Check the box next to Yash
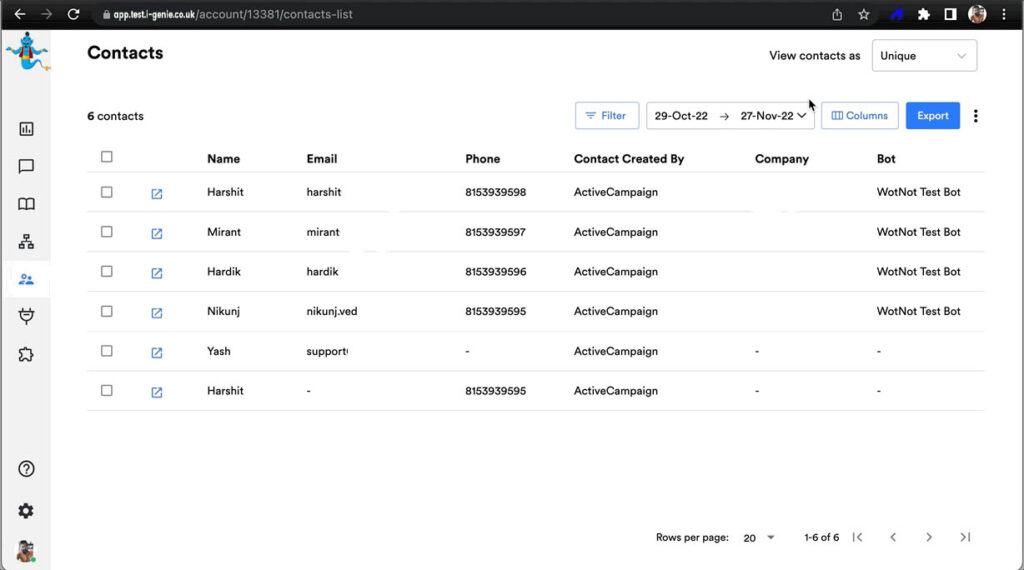The width and height of the screenshot is (1024, 570). tap(107, 351)
